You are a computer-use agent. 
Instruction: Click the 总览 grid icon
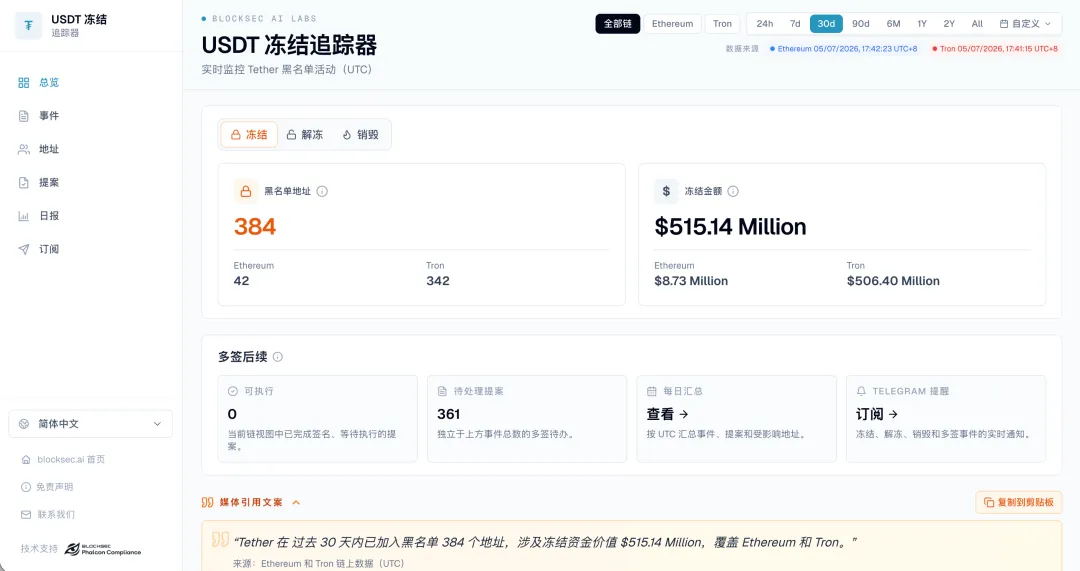(x=23, y=83)
